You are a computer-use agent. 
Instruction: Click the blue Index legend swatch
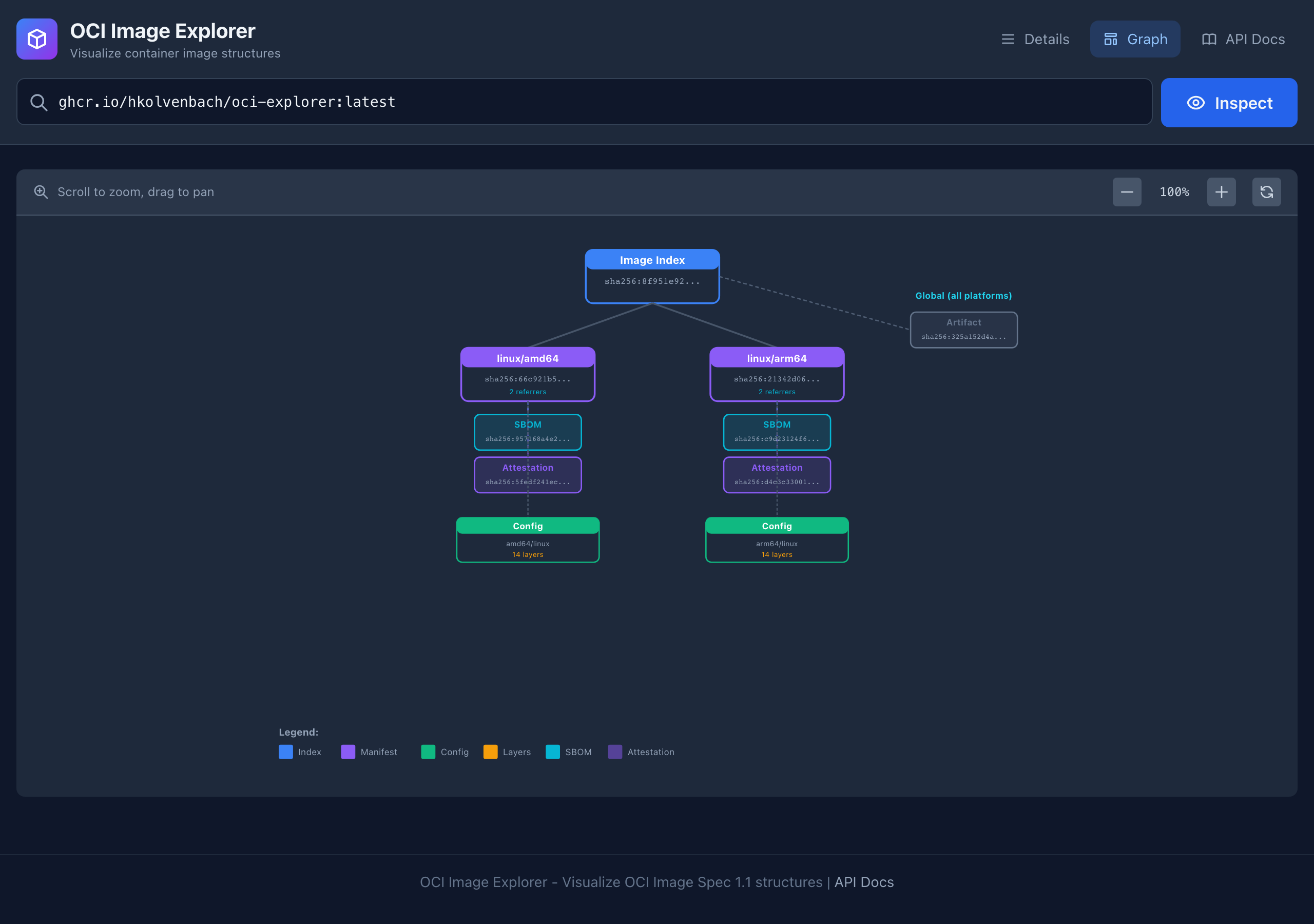coord(285,752)
